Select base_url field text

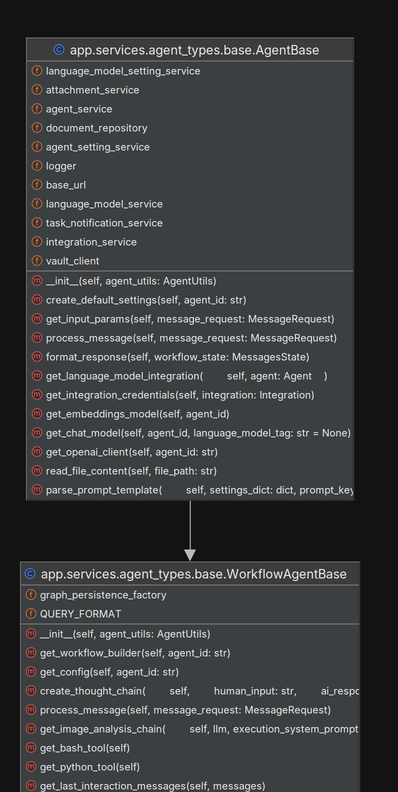[66, 185]
